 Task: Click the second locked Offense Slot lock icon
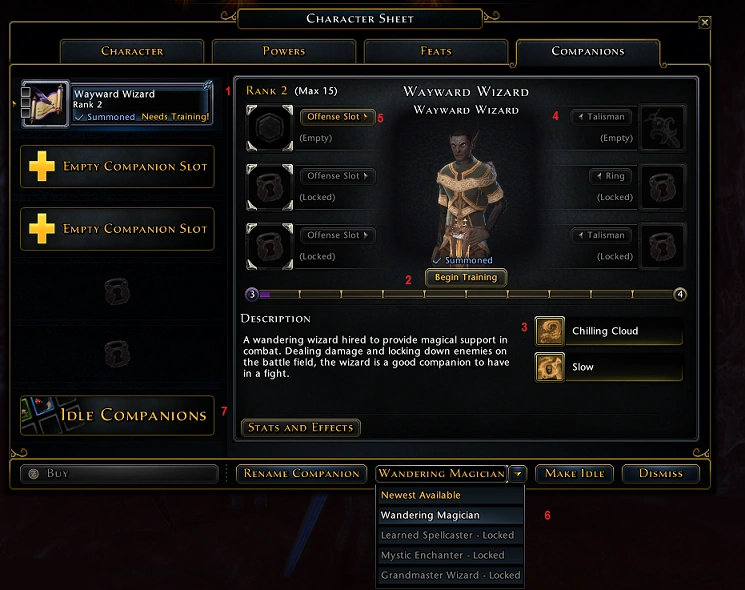pyautogui.click(x=269, y=246)
